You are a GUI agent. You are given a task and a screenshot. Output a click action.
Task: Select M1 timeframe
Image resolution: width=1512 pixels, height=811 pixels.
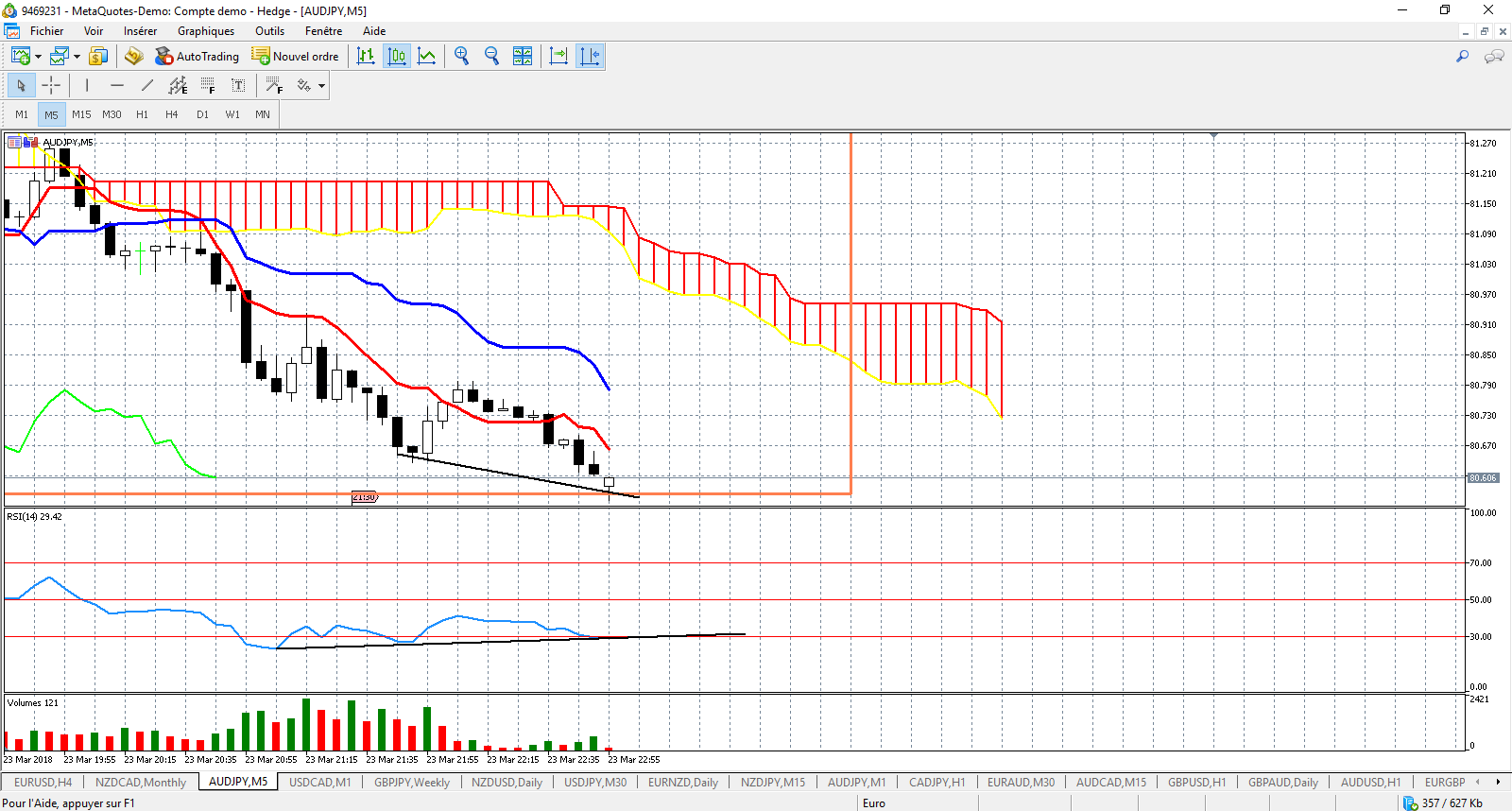pyautogui.click(x=22, y=114)
